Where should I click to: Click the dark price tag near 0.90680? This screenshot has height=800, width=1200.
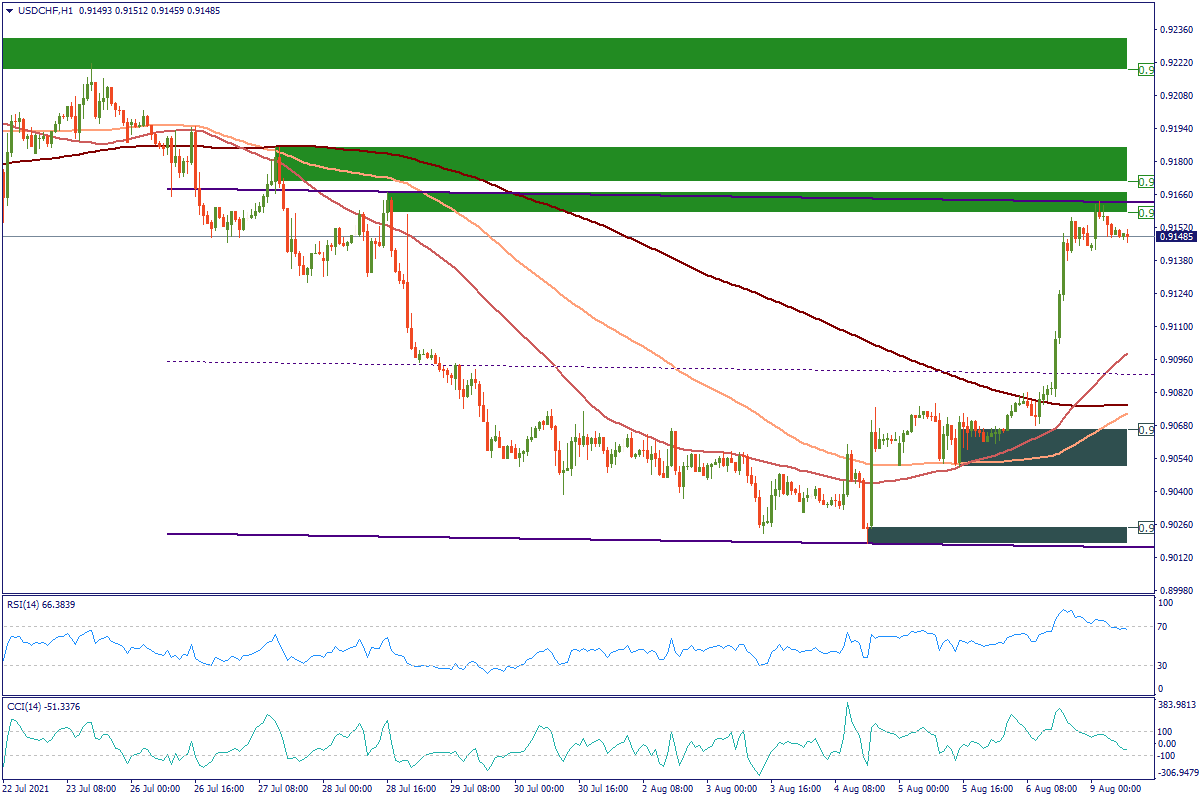(1147, 429)
